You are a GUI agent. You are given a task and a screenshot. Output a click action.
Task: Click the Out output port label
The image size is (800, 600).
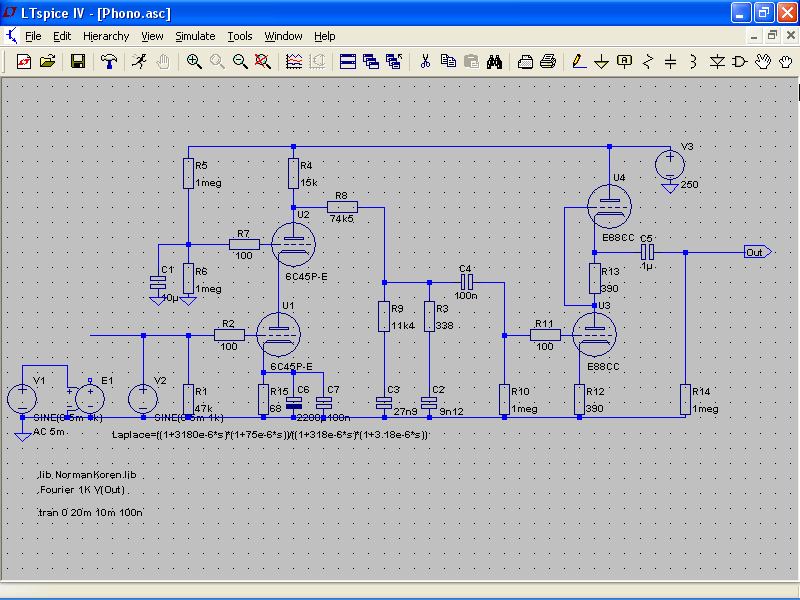coord(758,252)
